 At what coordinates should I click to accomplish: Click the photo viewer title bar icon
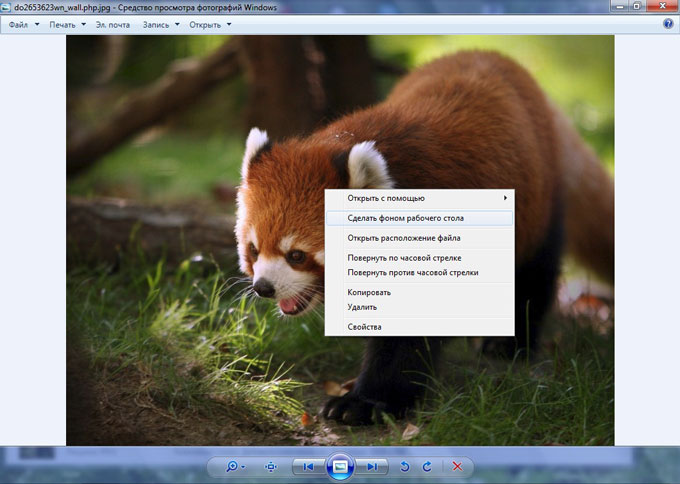5,7
